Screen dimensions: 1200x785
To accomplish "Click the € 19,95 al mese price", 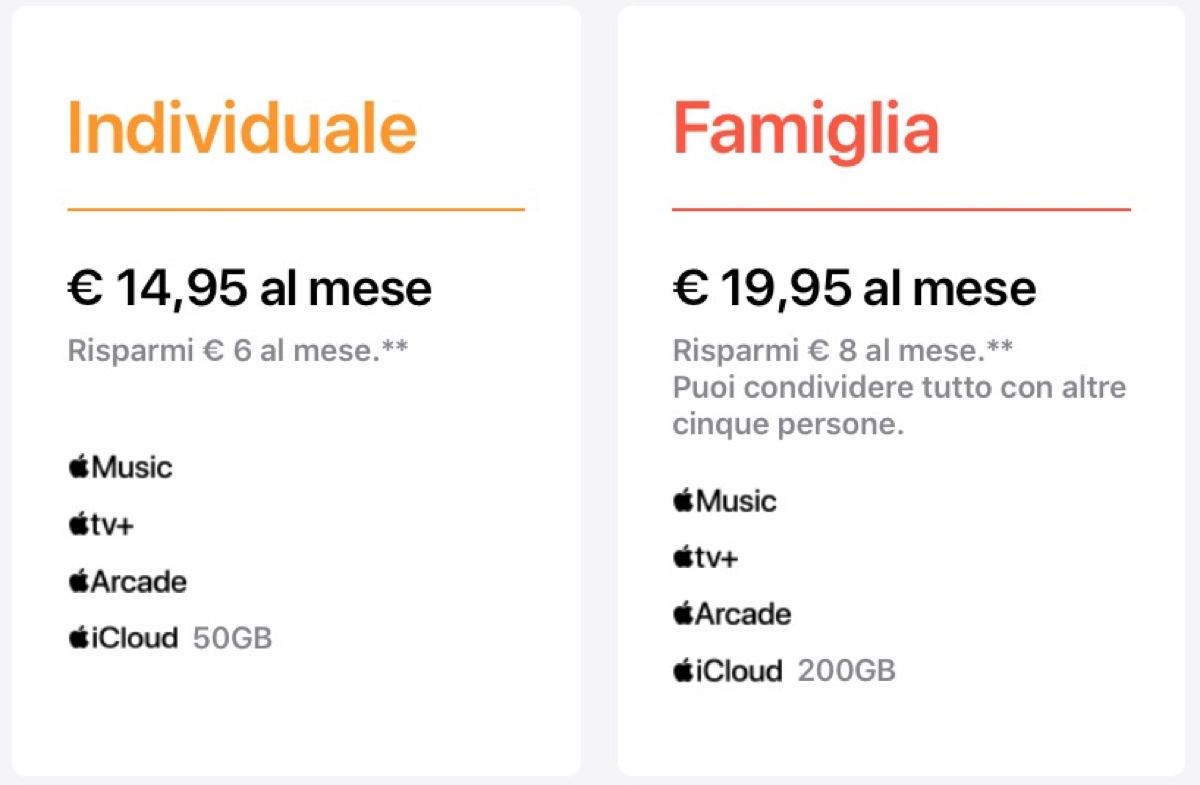I will tap(854, 289).
